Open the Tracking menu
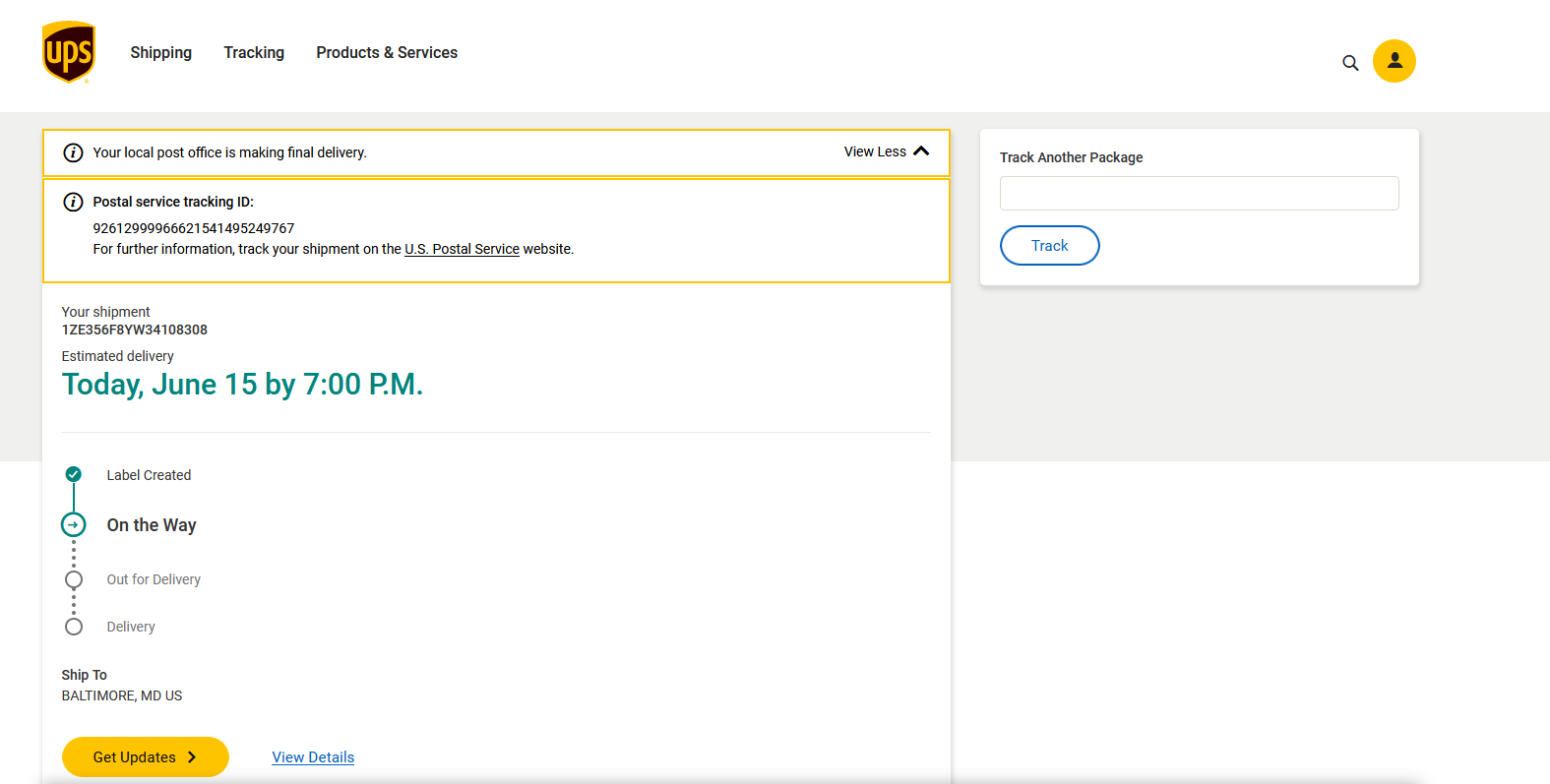 254,53
